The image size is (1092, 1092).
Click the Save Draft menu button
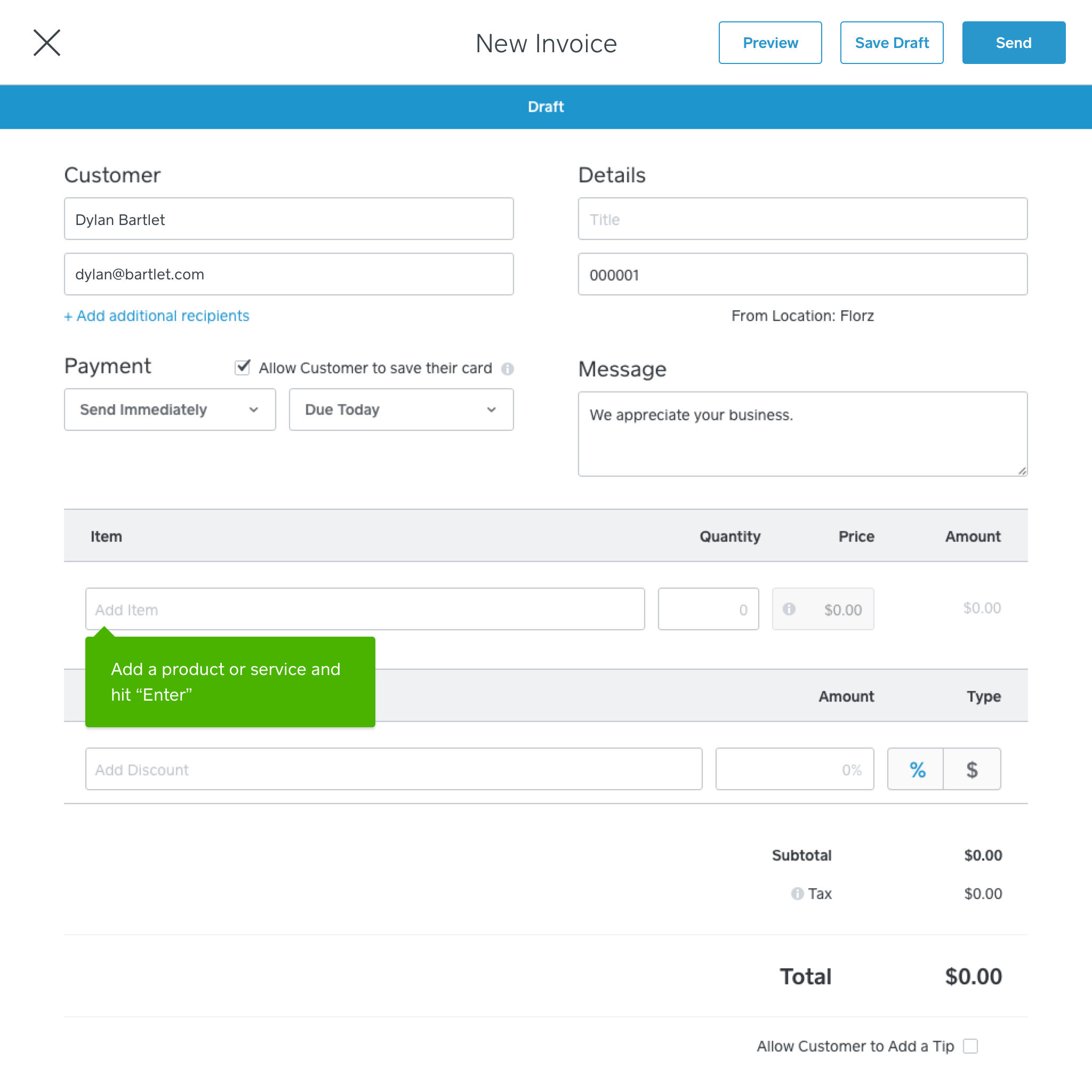(x=892, y=42)
